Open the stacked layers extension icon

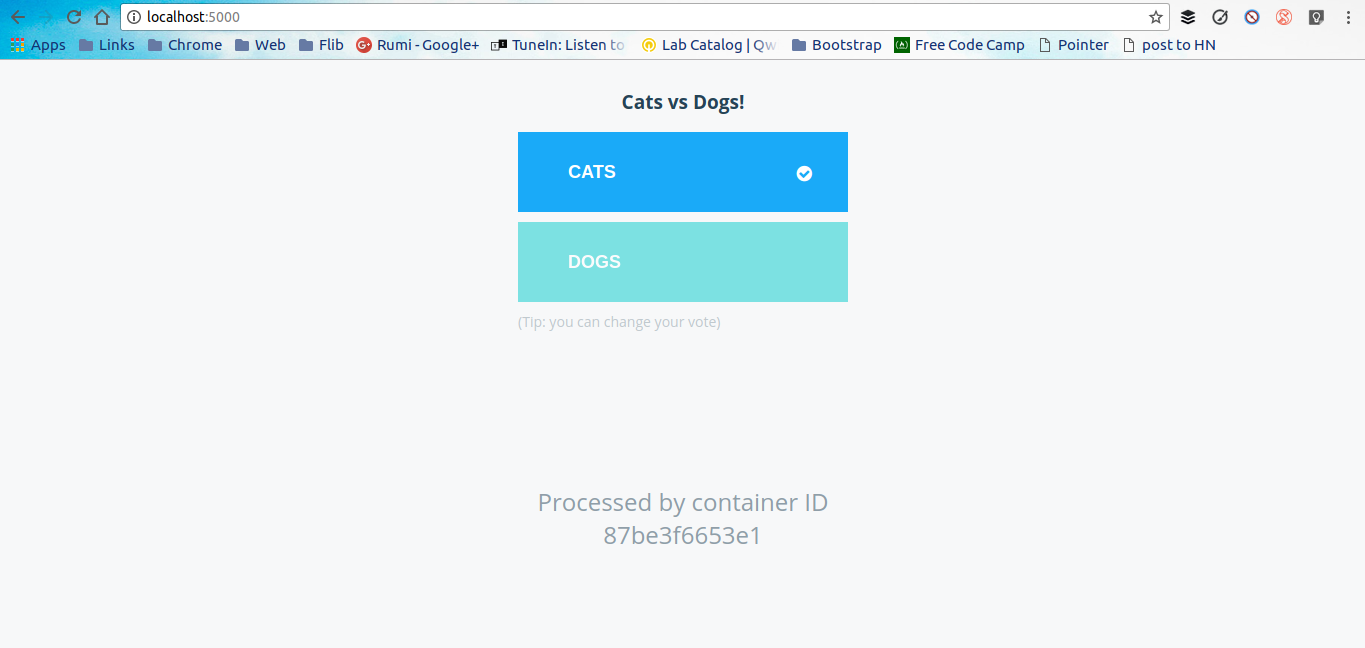(1188, 17)
